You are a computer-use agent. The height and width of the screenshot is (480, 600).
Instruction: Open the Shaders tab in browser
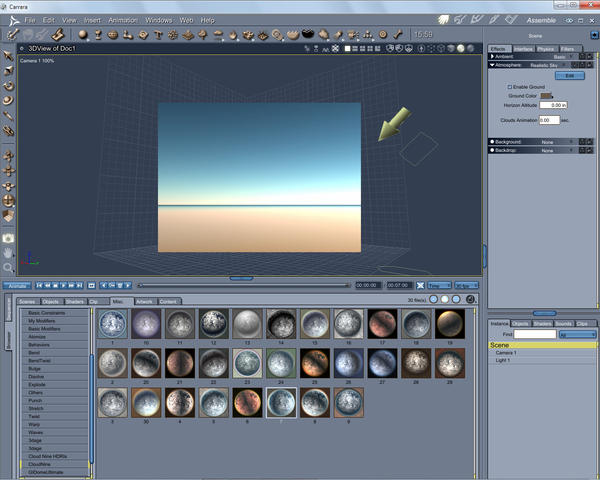point(75,300)
